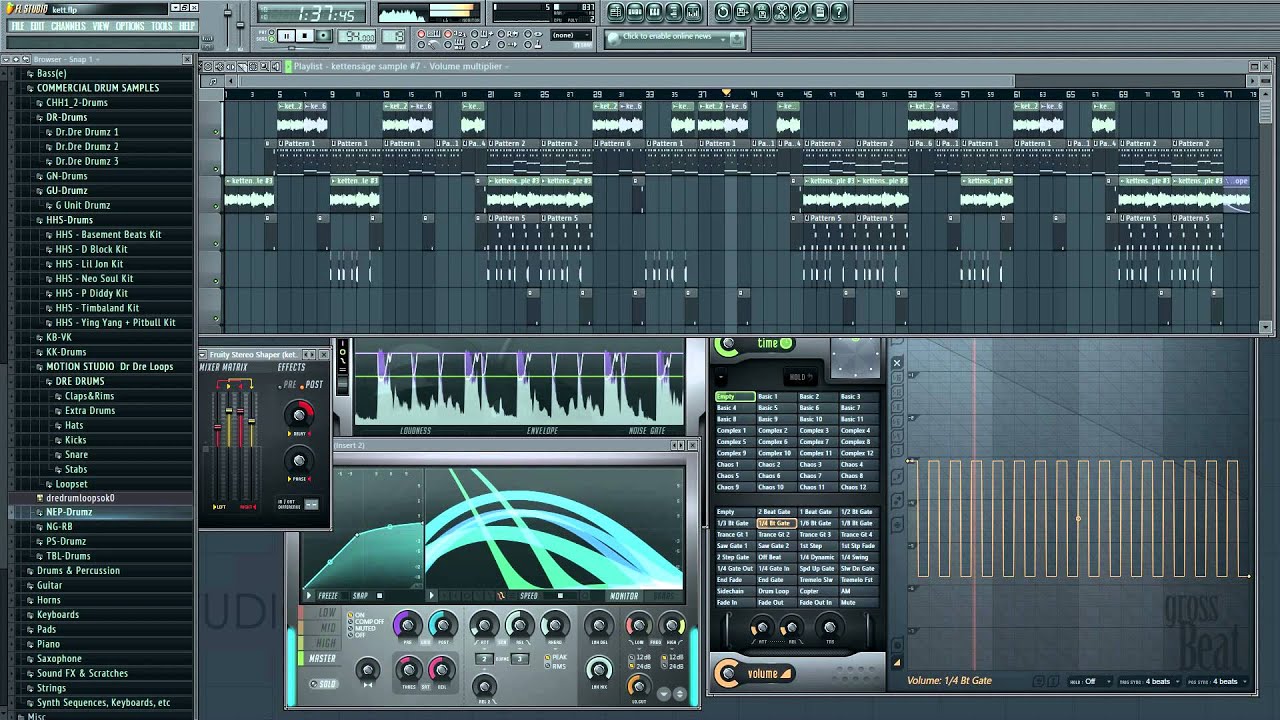Click the Save project toolbar icon

(742, 12)
